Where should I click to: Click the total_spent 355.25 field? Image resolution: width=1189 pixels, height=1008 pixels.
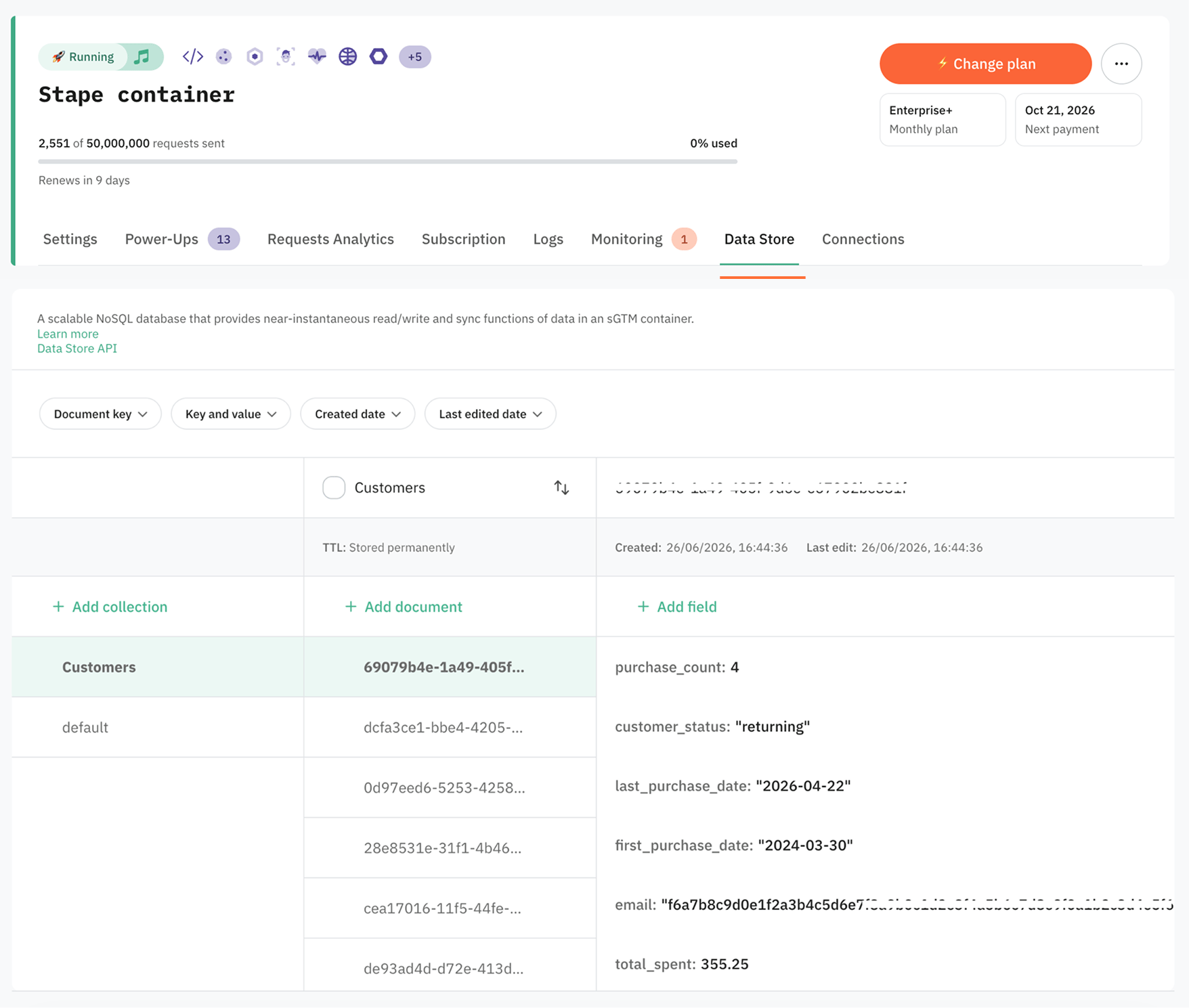click(x=682, y=964)
